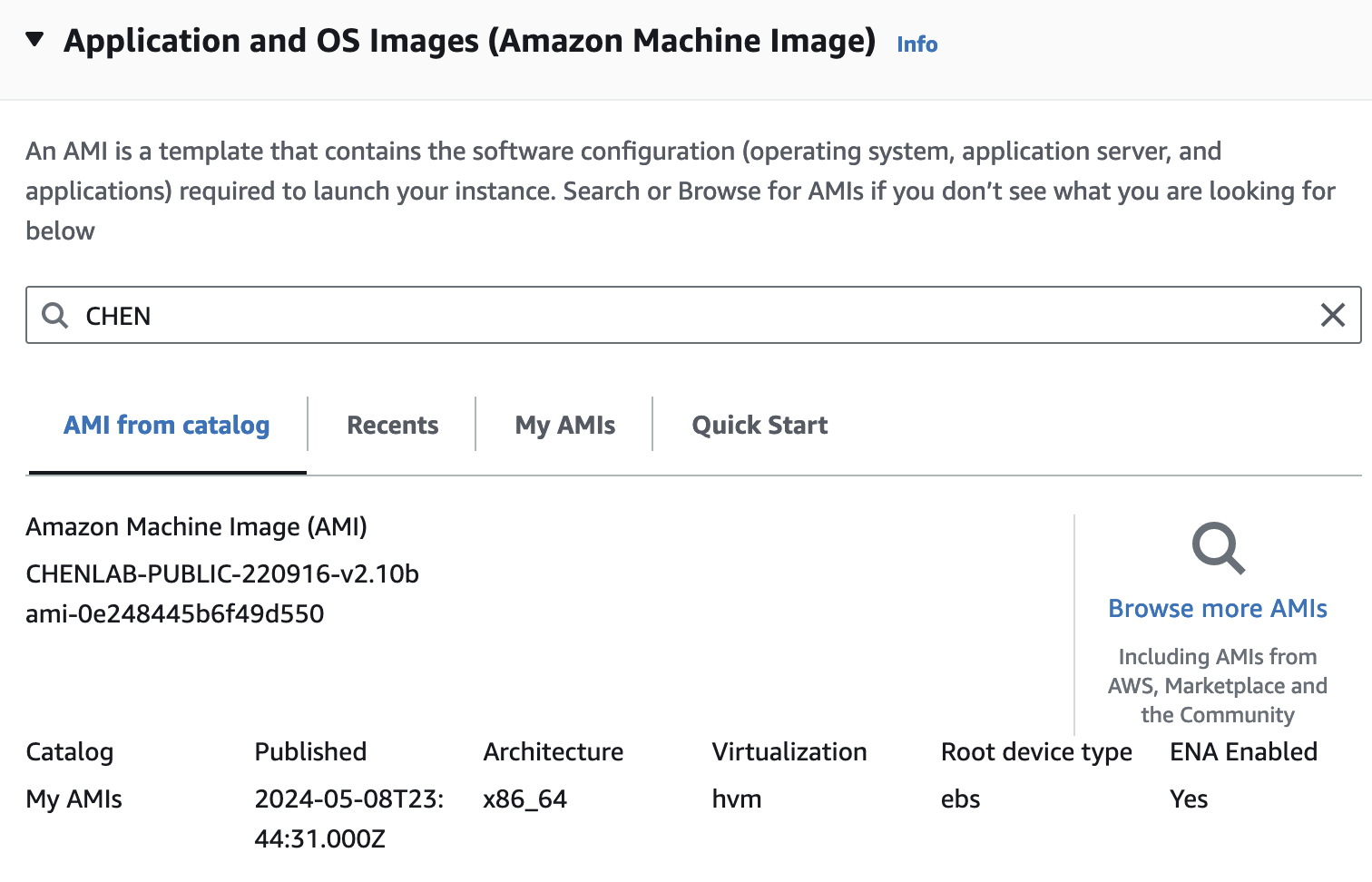Clear the AMI search text with the X
This screenshot has height=882, width=1372.
pos(1332,315)
